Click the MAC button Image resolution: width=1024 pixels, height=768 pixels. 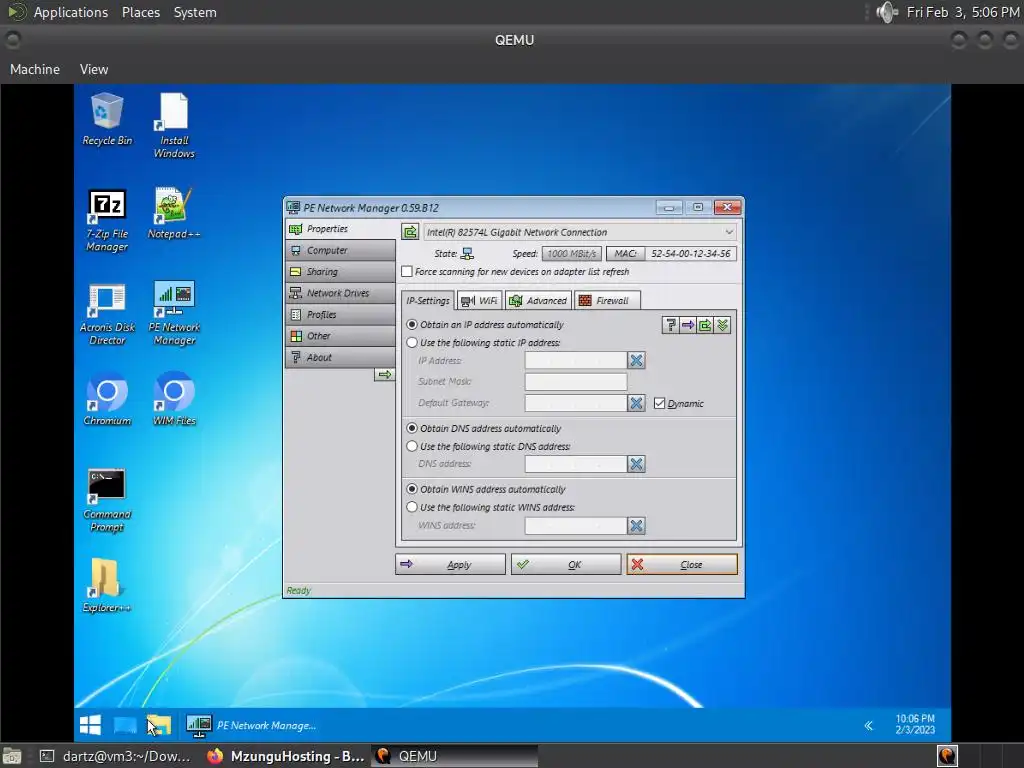click(625, 253)
